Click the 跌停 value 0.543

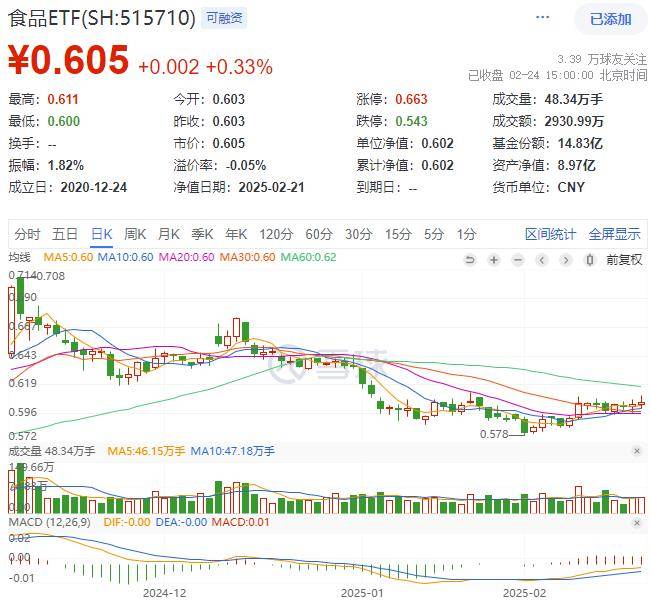pyautogui.click(x=411, y=121)
